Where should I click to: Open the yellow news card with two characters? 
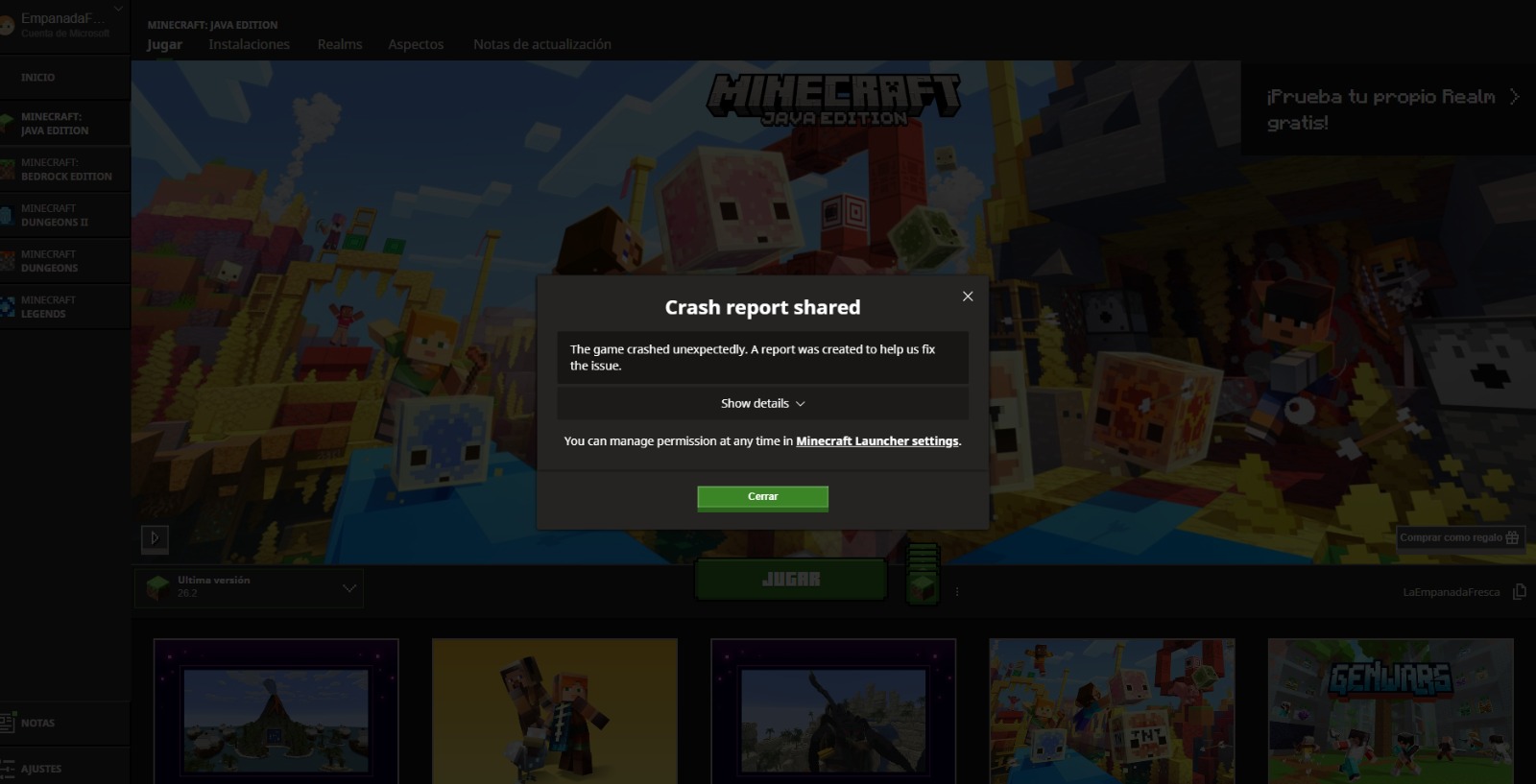coord(555,711)
